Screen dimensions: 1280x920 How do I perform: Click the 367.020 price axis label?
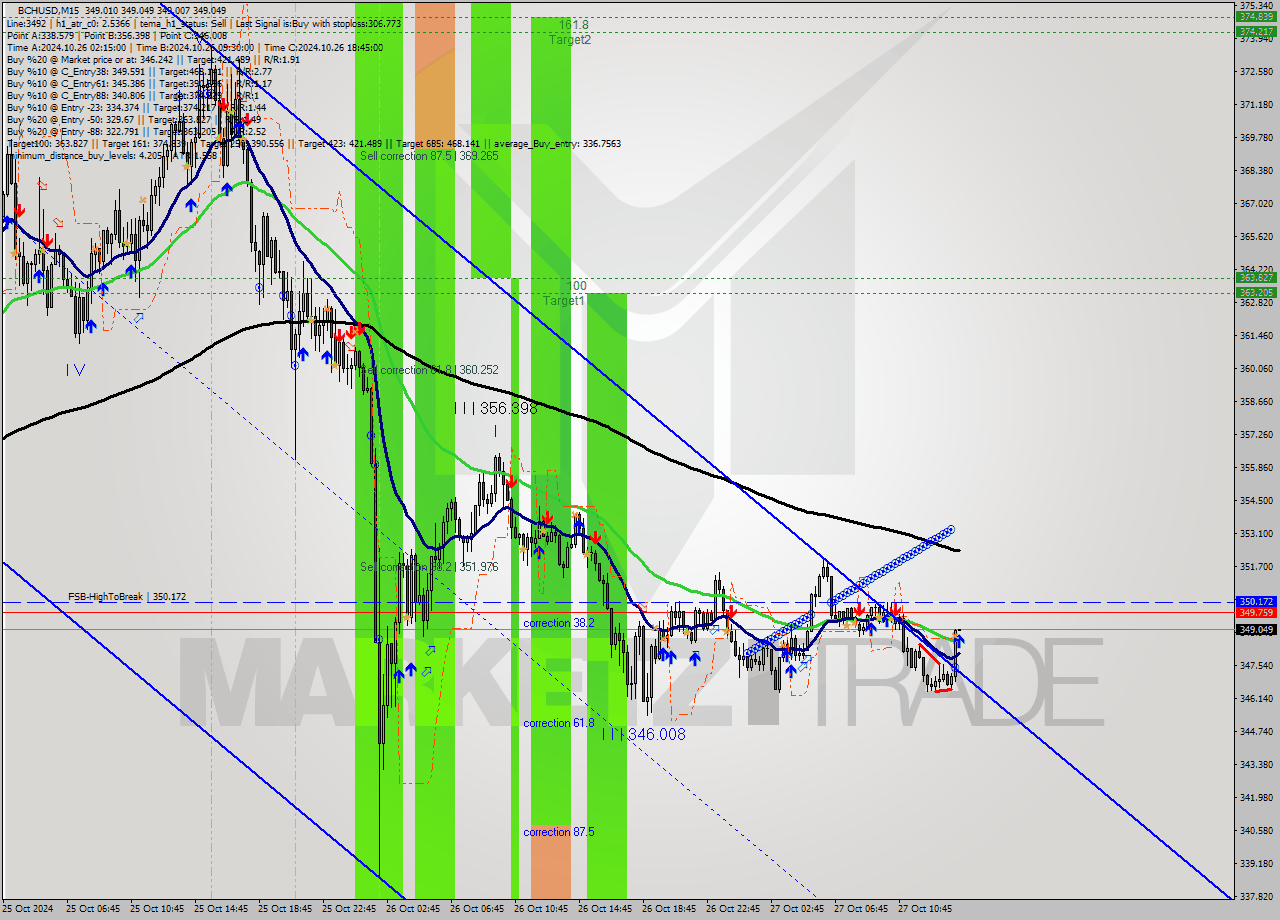[x=1256, y=204]
